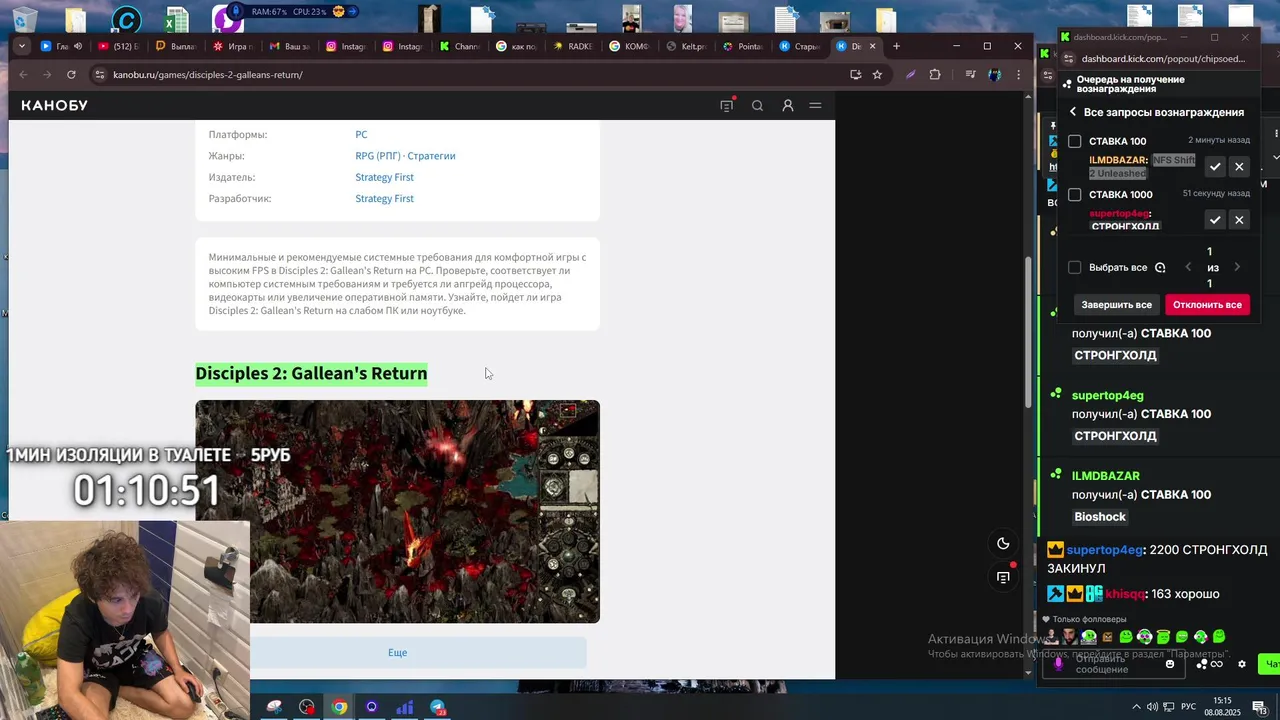The width and height of the screenshot is (1280, 720).
Task: Switch to the Выплат tab
Action: point(175,46)
